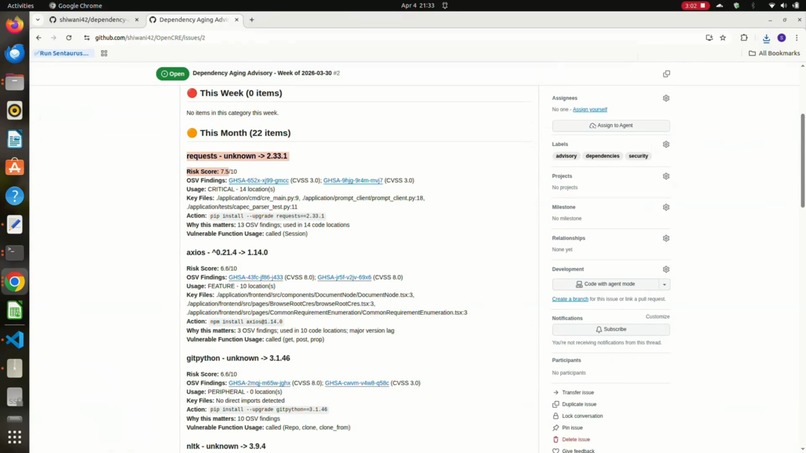Bookmark this page with the star icon

click(723, 38)
